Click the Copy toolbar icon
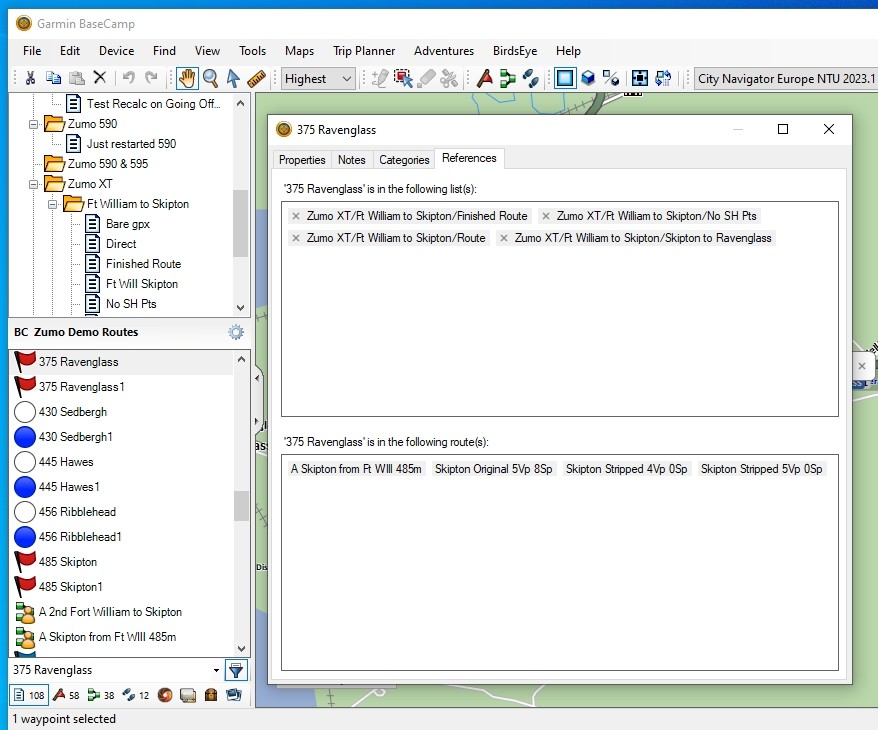Viewport: 878px width, 730px height. 53,78
